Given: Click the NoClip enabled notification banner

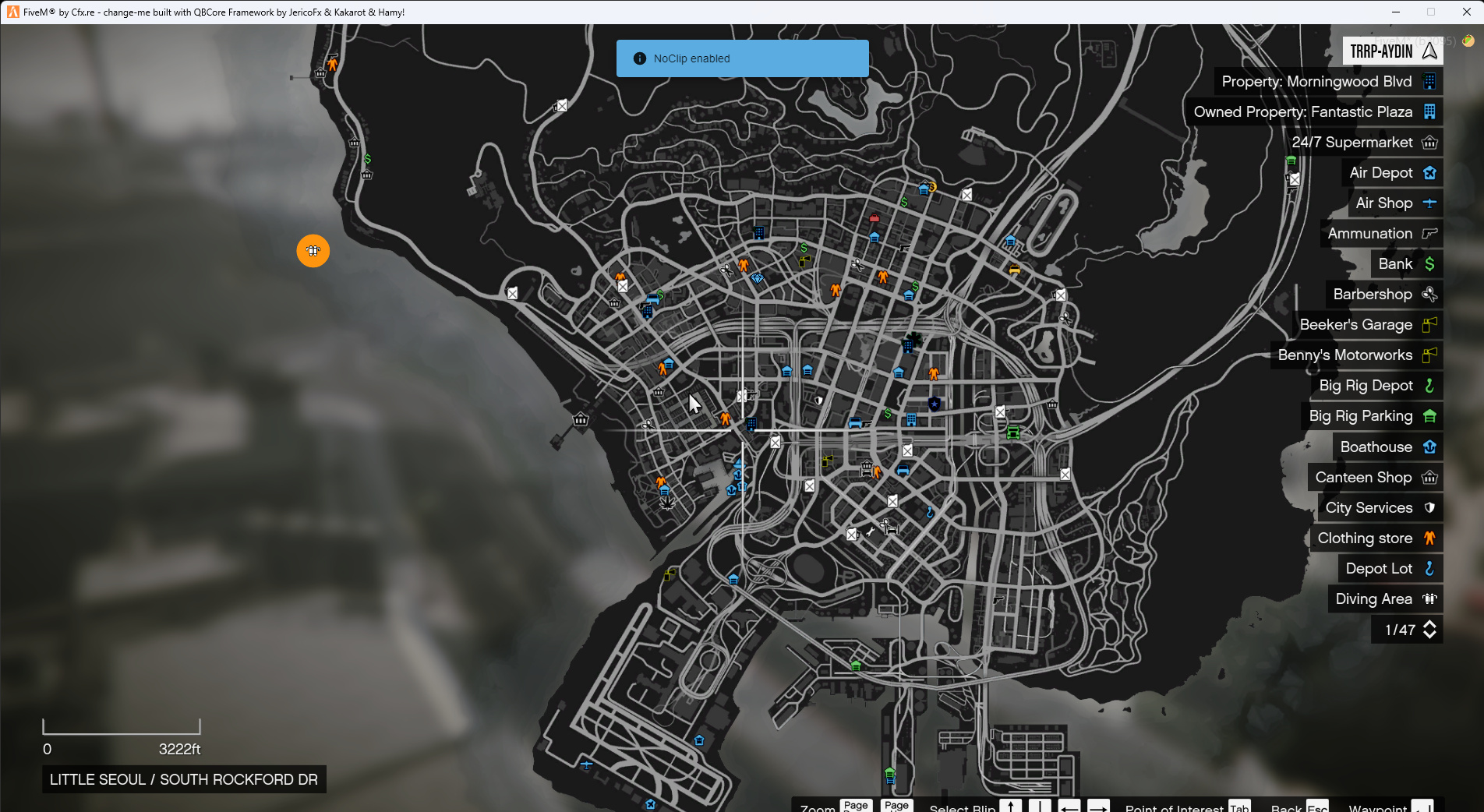Looking at the screenshot, I should coord(742,58).
